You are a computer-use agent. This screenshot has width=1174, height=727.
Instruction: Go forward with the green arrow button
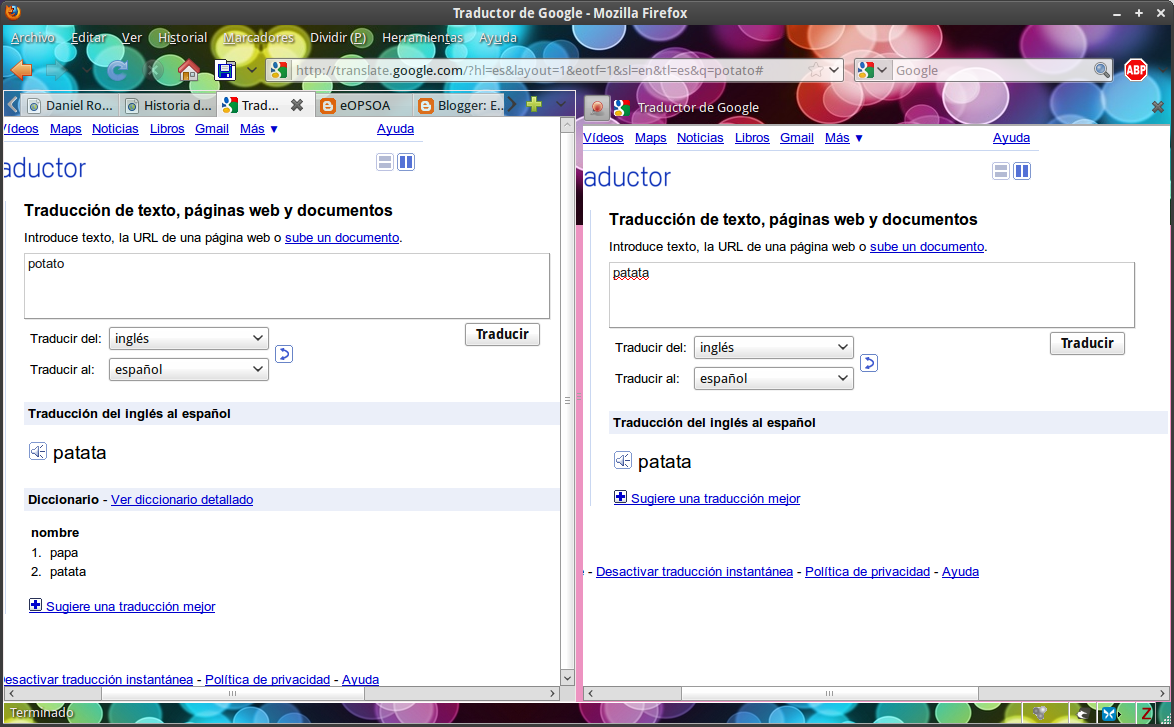point(57,70)
